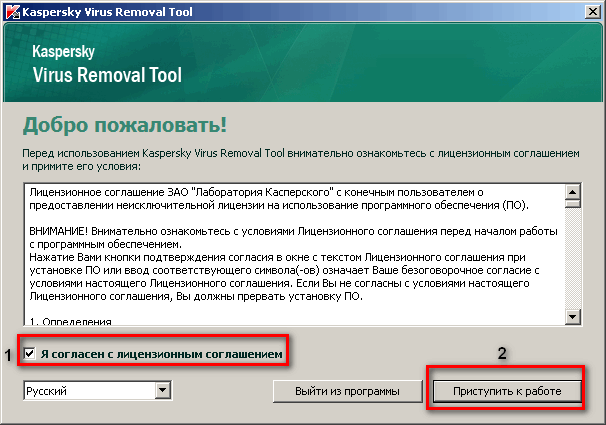
Task: Click the Добро пожаловать! heading
Action: pyautogui.click(x=125, y=125)
